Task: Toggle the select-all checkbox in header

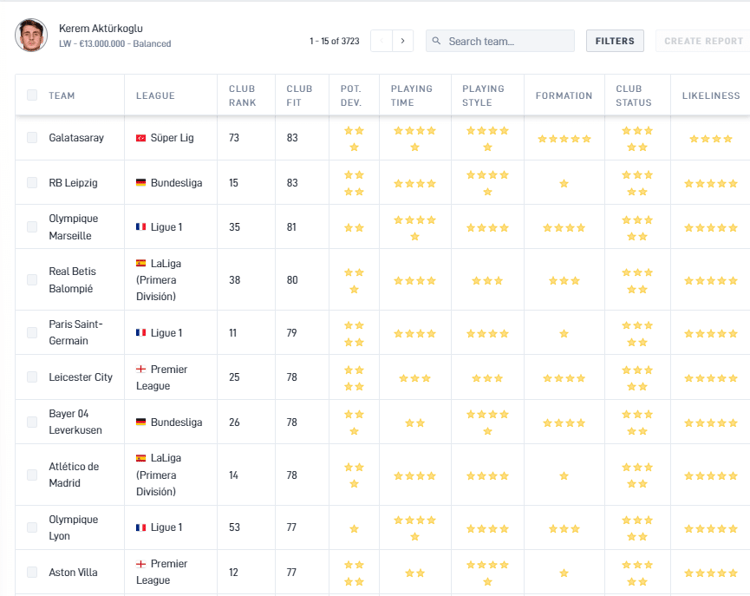Action: [32, 95]
